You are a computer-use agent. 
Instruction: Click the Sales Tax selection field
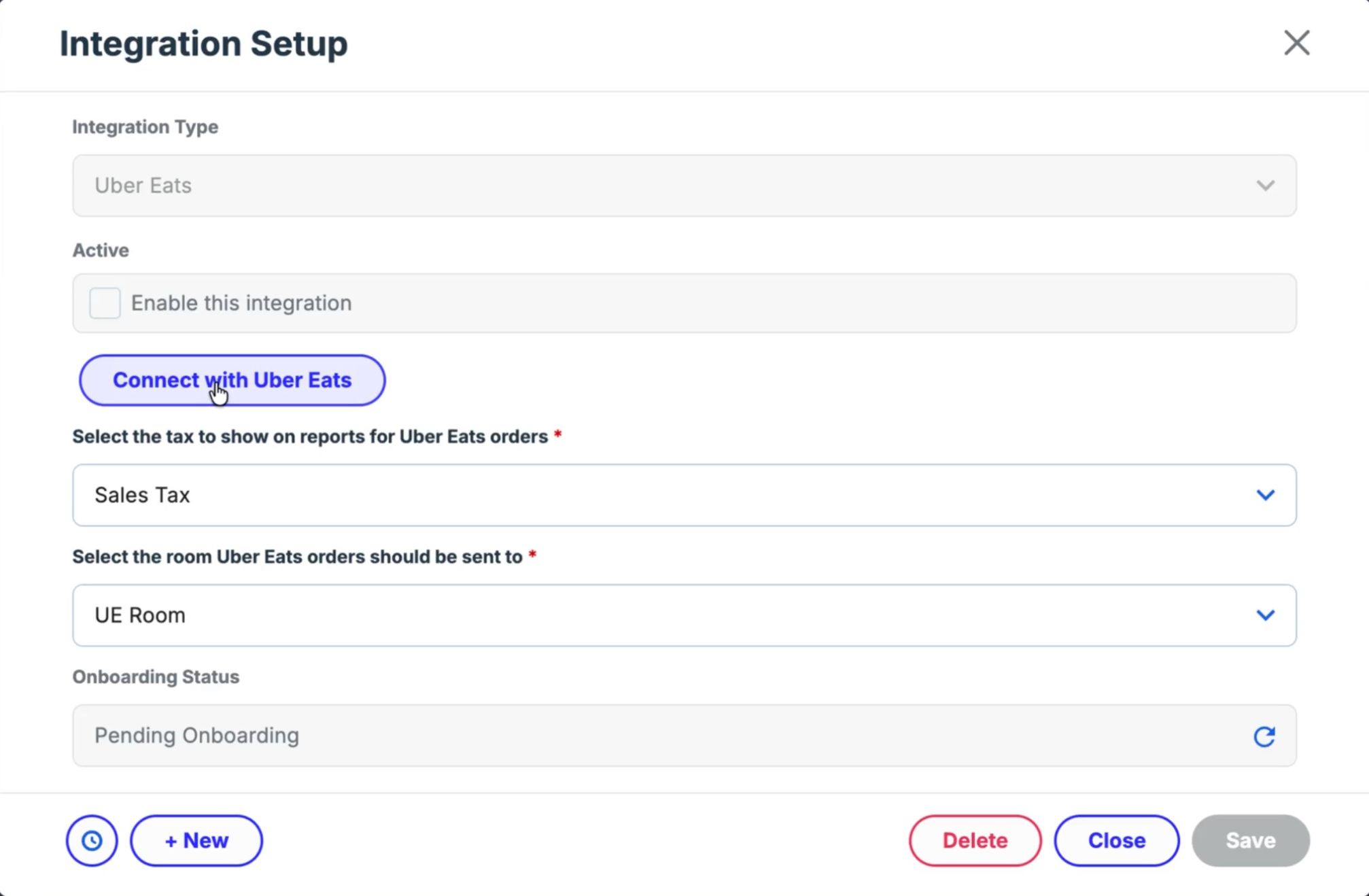pos(684,495)
